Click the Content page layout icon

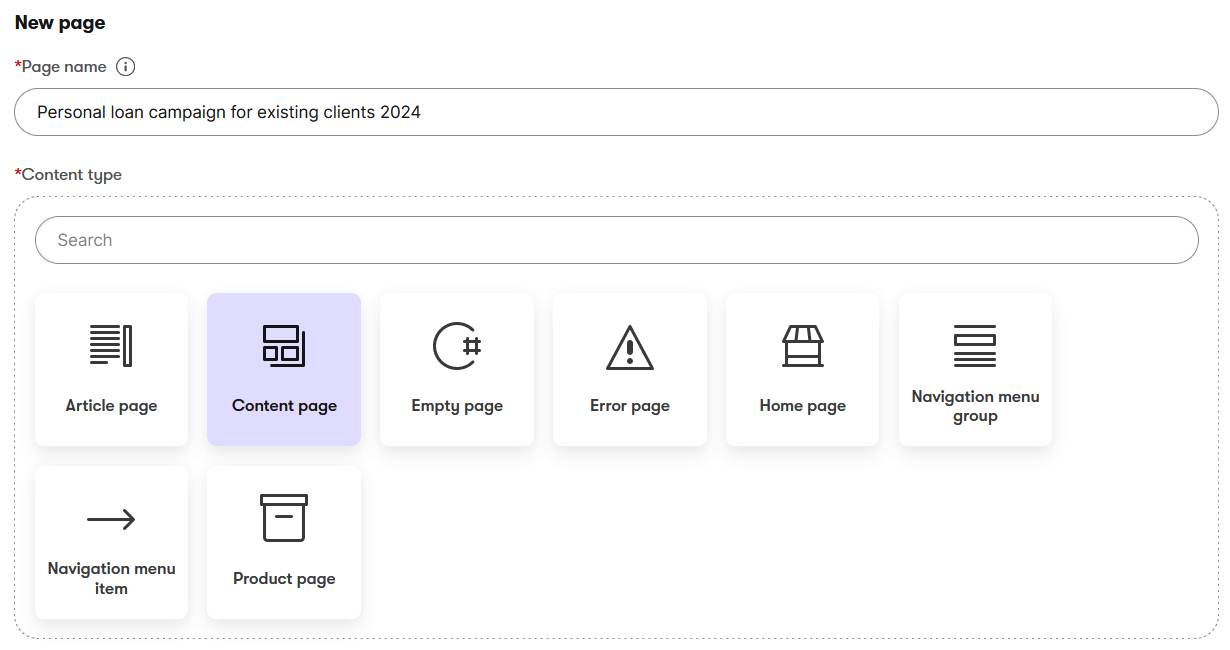pyautogui.click(x=284, y=346)
